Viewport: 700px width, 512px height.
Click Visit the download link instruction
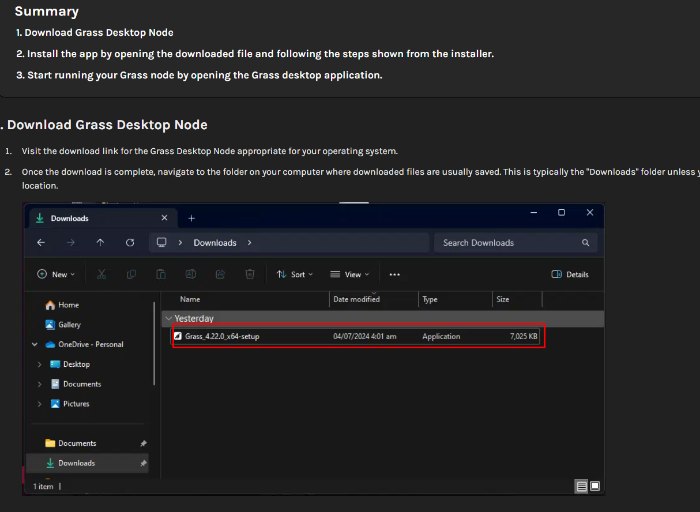tap(209, 151)
